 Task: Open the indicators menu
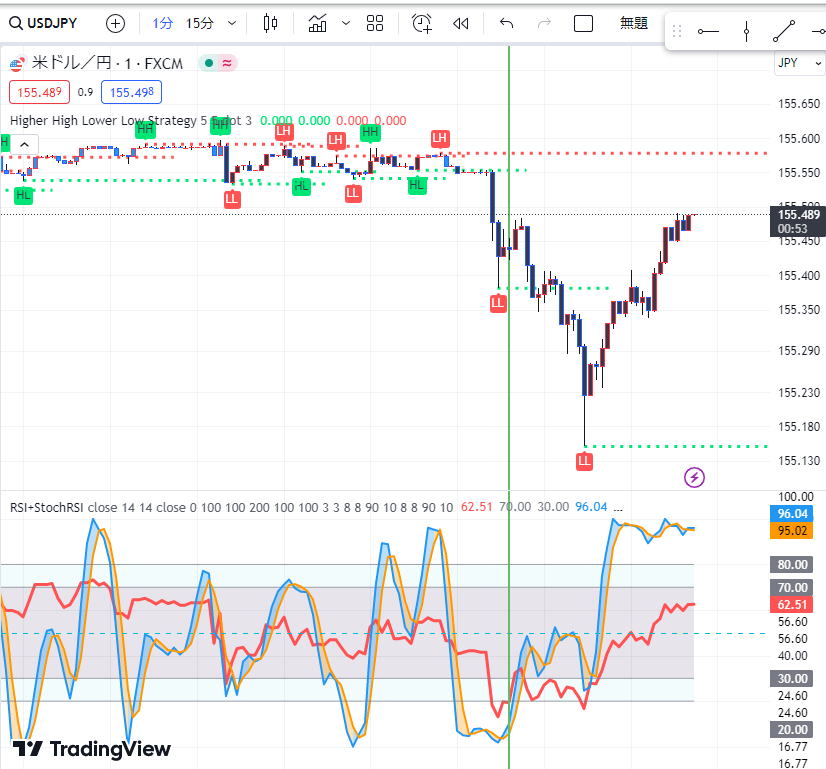[318, 23]
